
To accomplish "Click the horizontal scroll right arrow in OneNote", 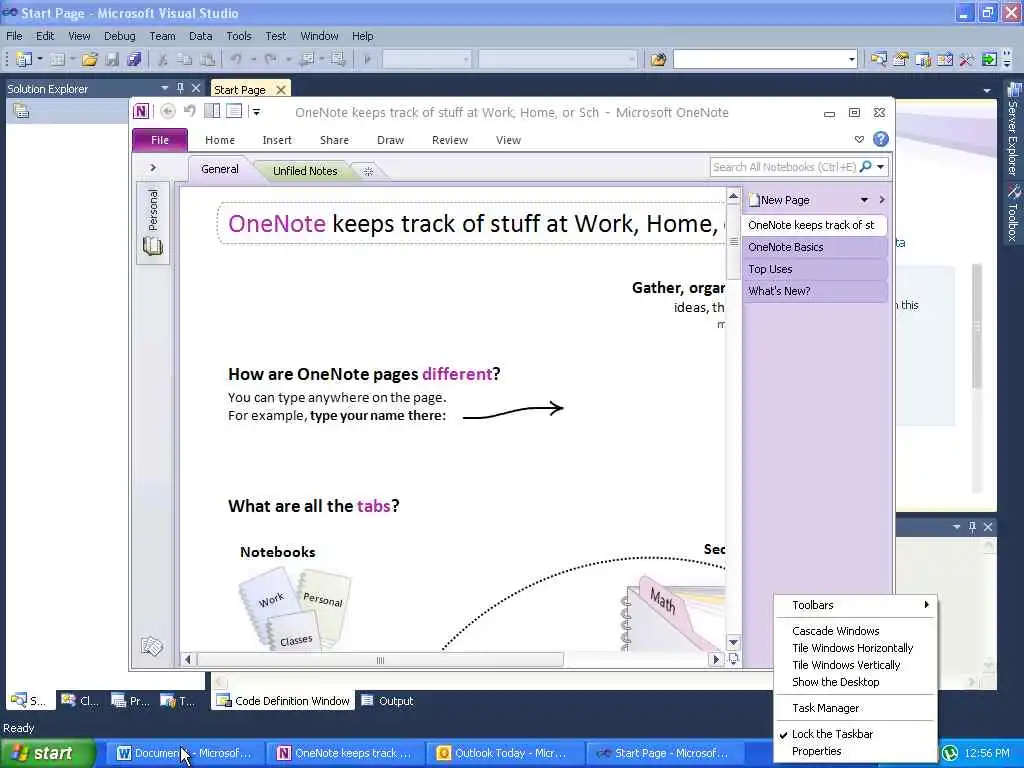I will pos(716,660).
